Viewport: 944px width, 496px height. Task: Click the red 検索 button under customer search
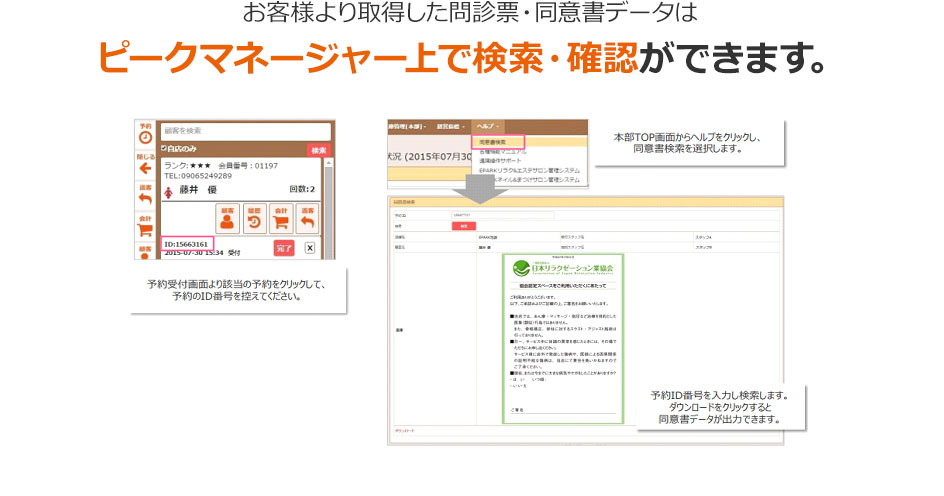[x=318, y=150]
